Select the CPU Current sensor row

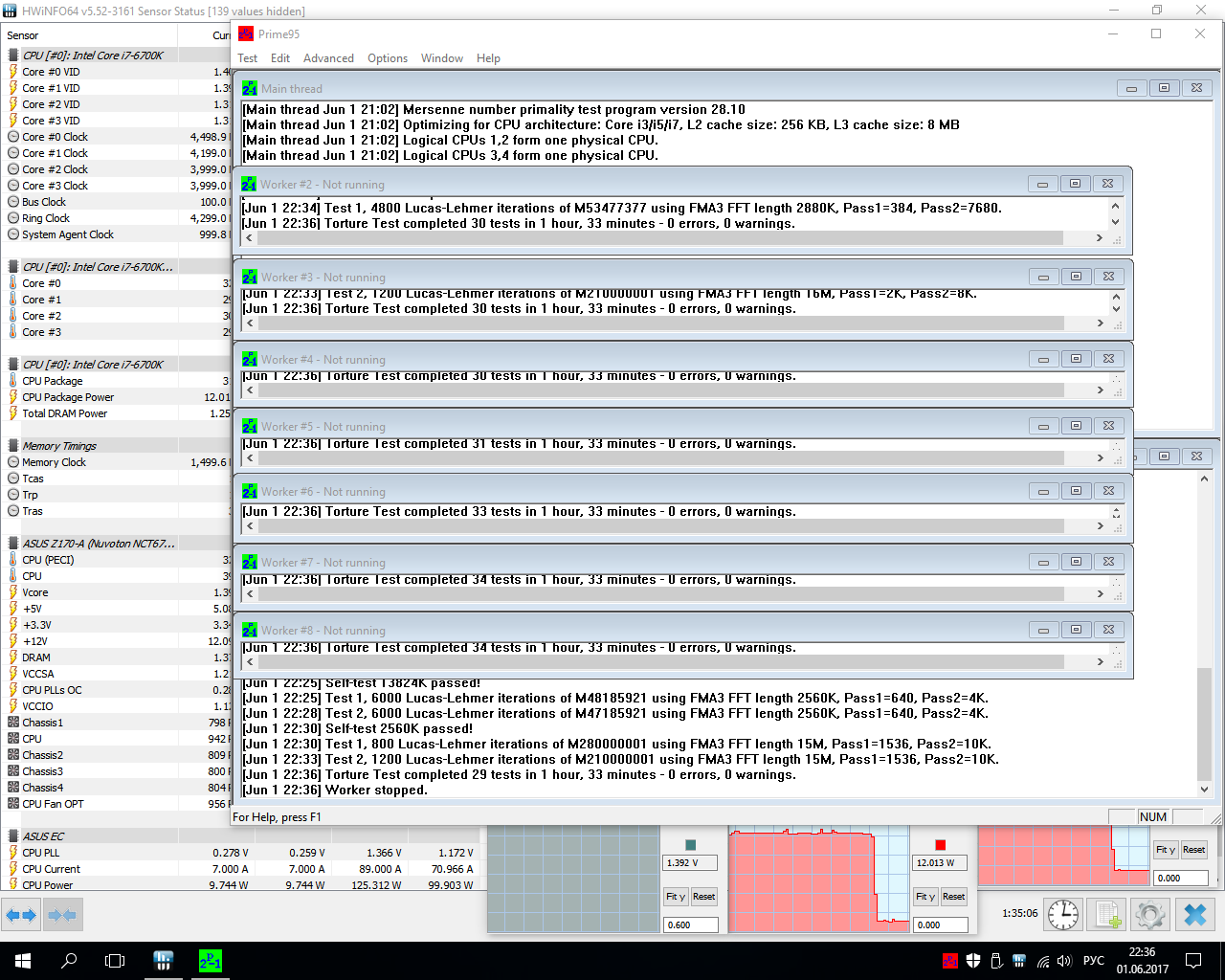pos(239,869)
